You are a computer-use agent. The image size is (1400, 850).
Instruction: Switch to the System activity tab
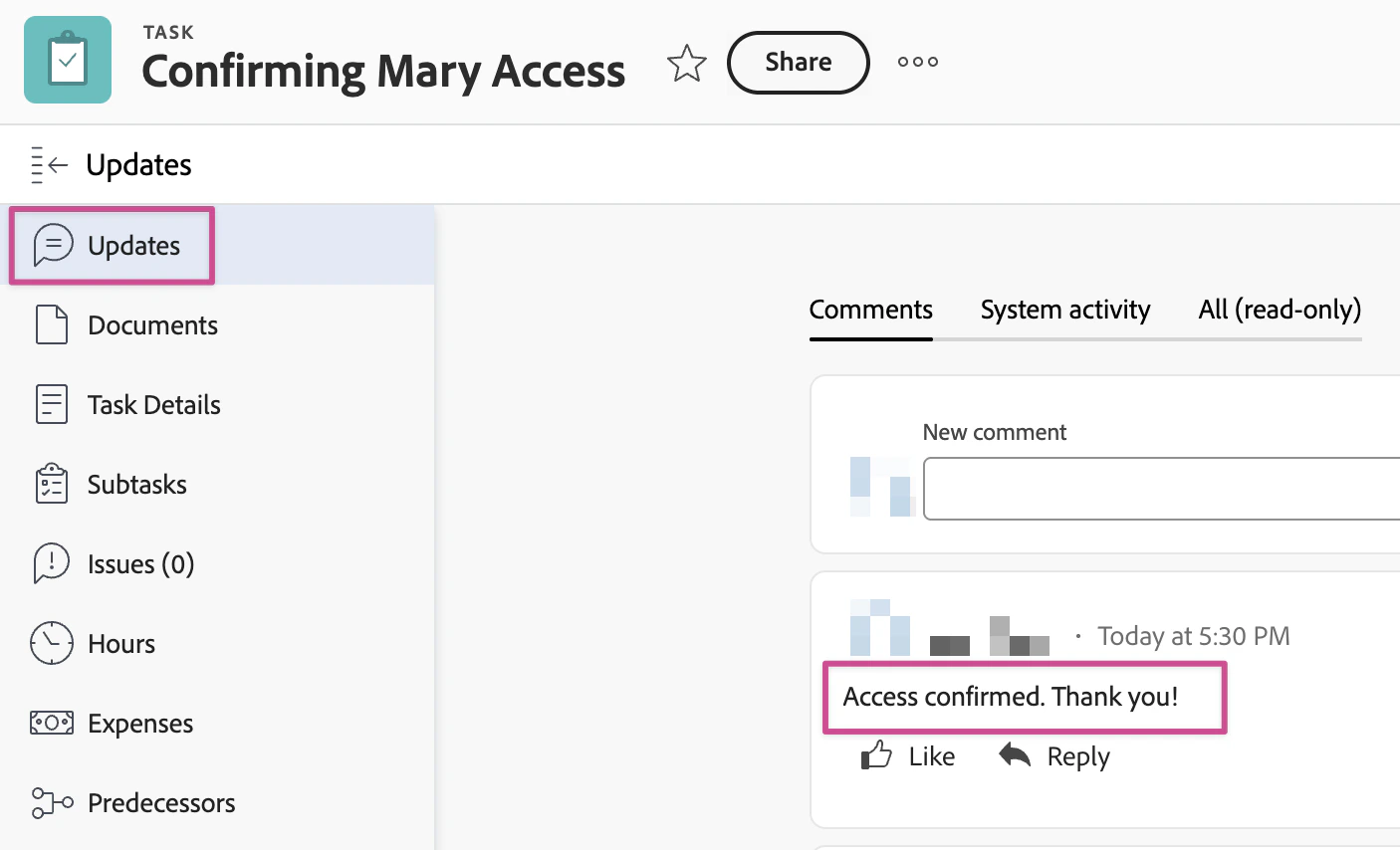coord(1064,310)
